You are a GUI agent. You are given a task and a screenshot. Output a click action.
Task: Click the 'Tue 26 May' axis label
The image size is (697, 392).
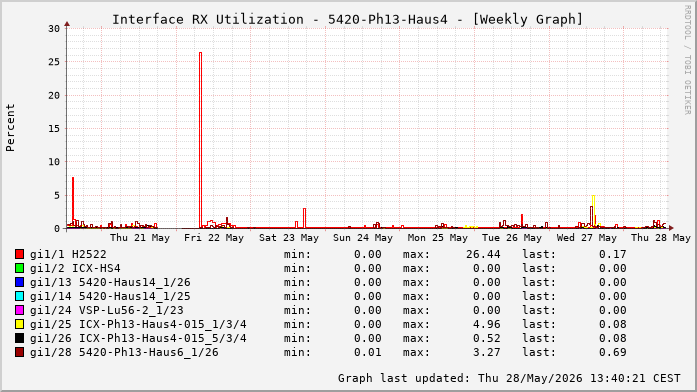click(512, 238)
